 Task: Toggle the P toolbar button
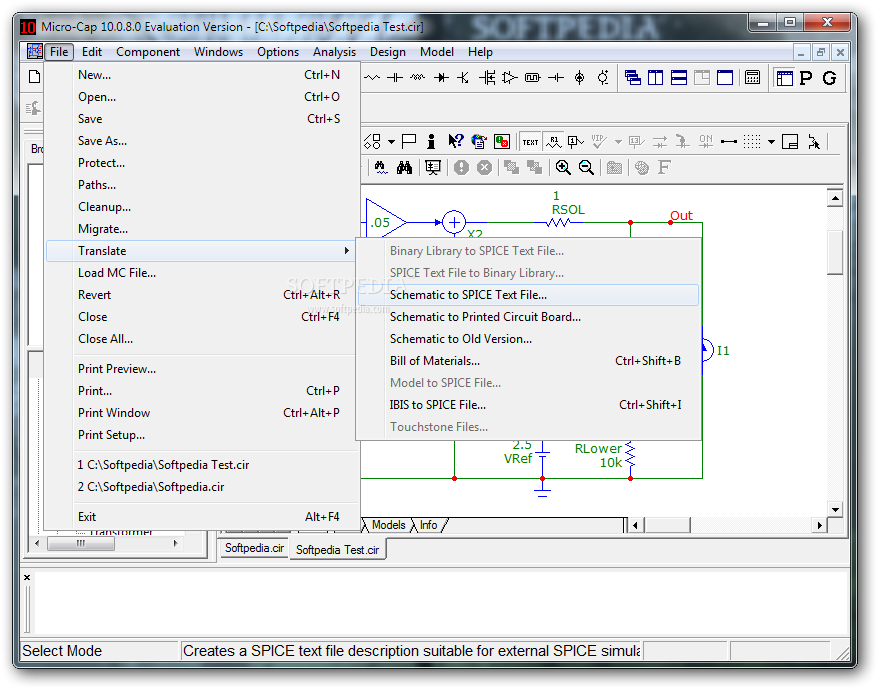(x=806, y=78)
